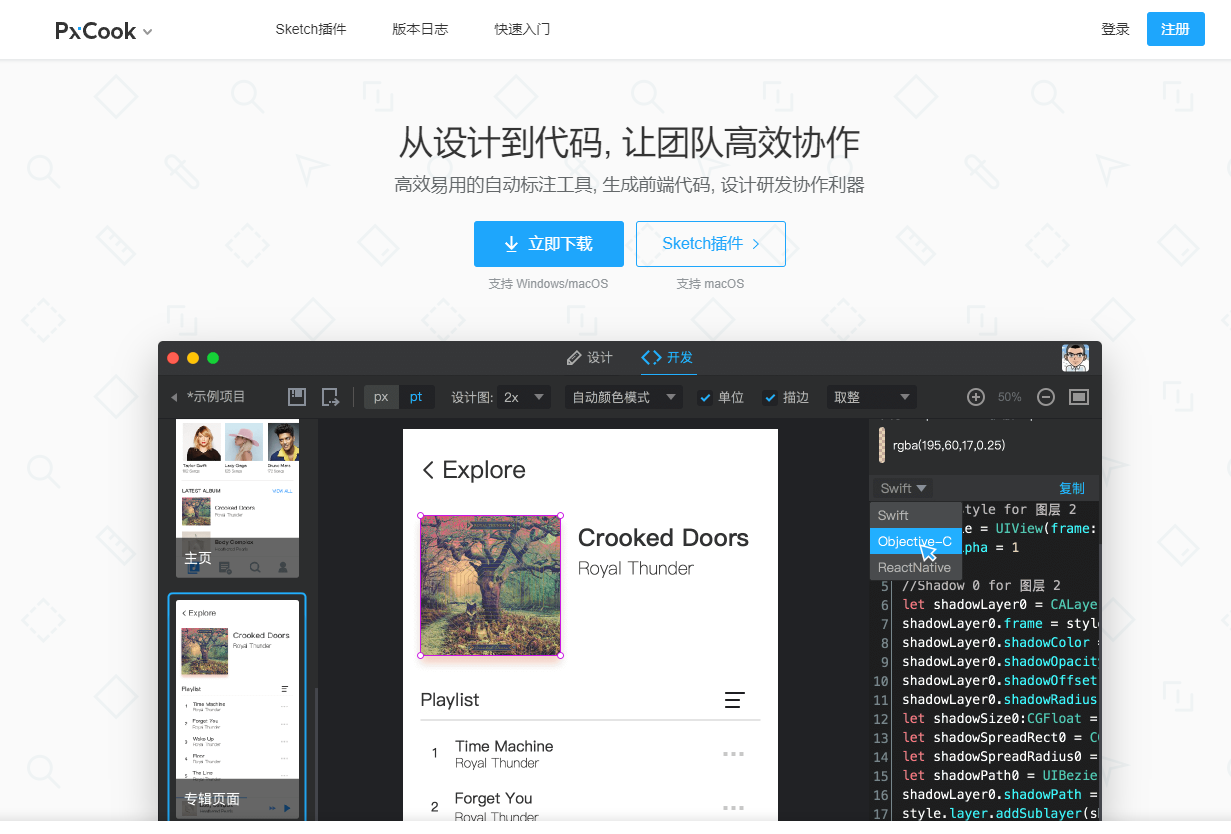Click the Playlist list menu icon

click(x=735, y=700)
